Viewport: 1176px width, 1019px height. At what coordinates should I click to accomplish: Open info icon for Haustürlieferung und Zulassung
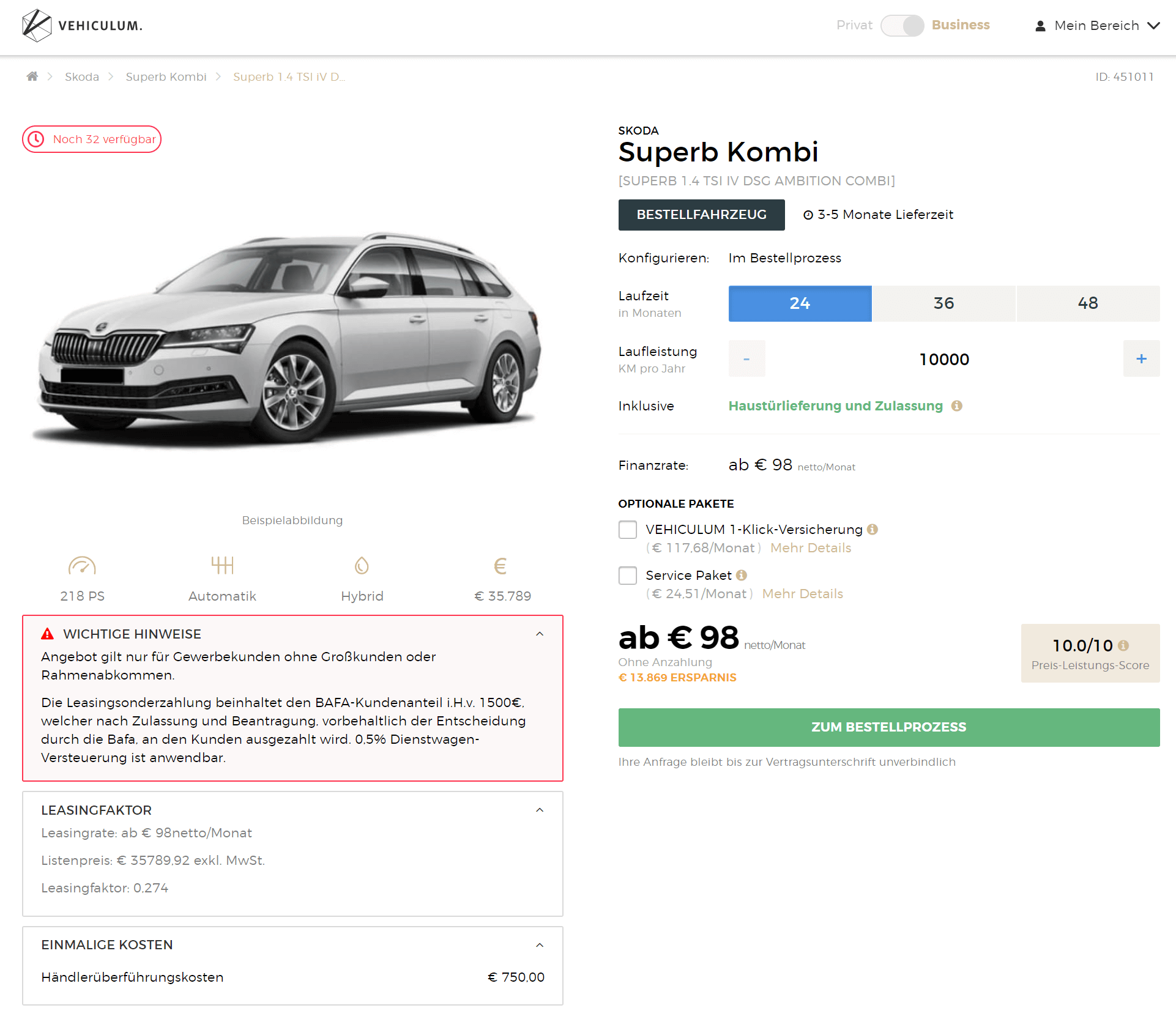point(957,406)
